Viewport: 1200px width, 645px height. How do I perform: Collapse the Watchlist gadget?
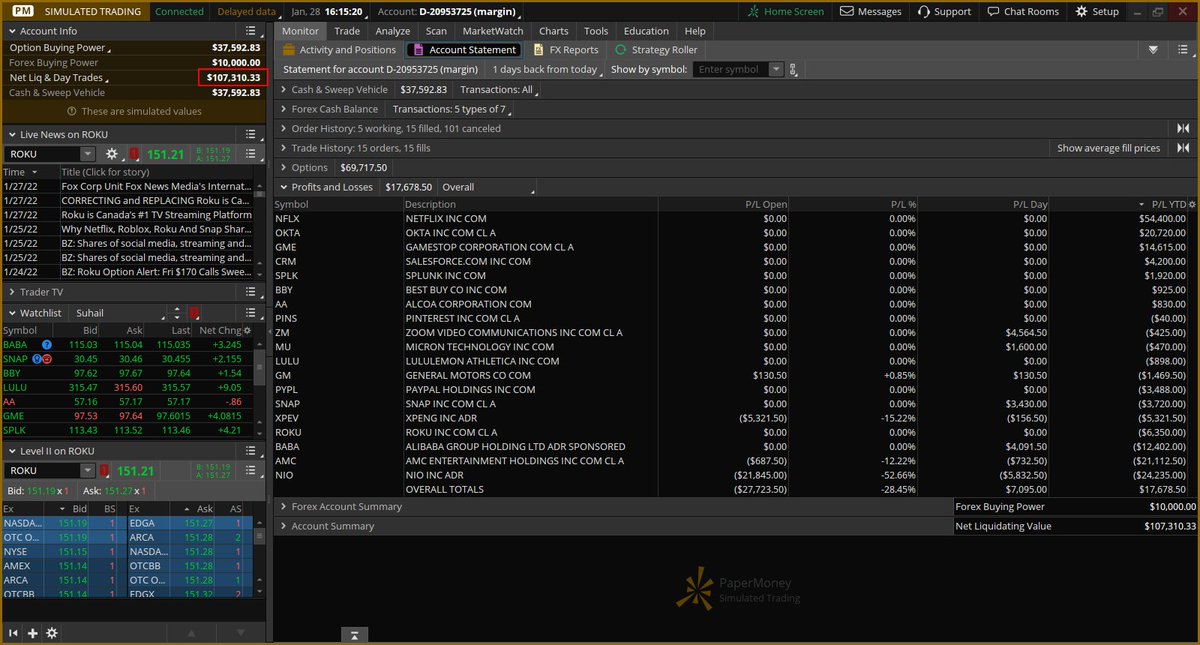12,313
